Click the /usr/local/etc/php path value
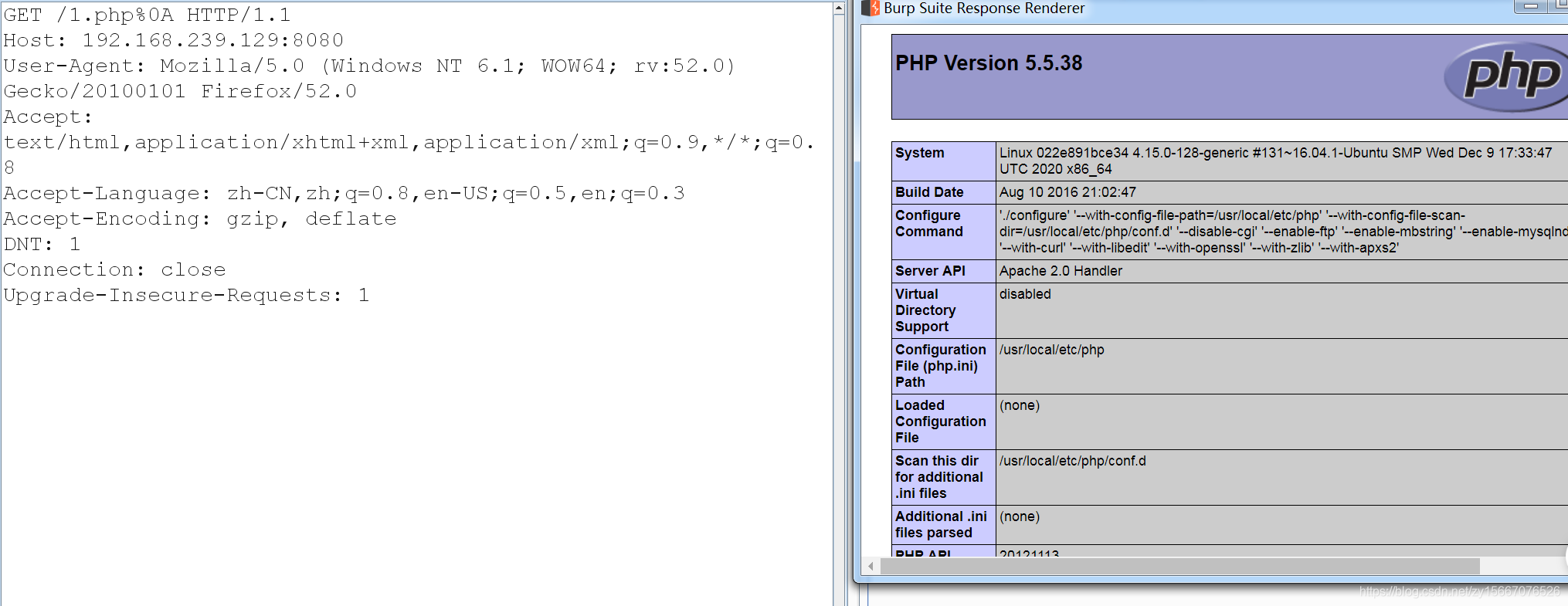The width and height of the screenshot is (1568, 606). pyautogui.click(x=1052, y=350)
